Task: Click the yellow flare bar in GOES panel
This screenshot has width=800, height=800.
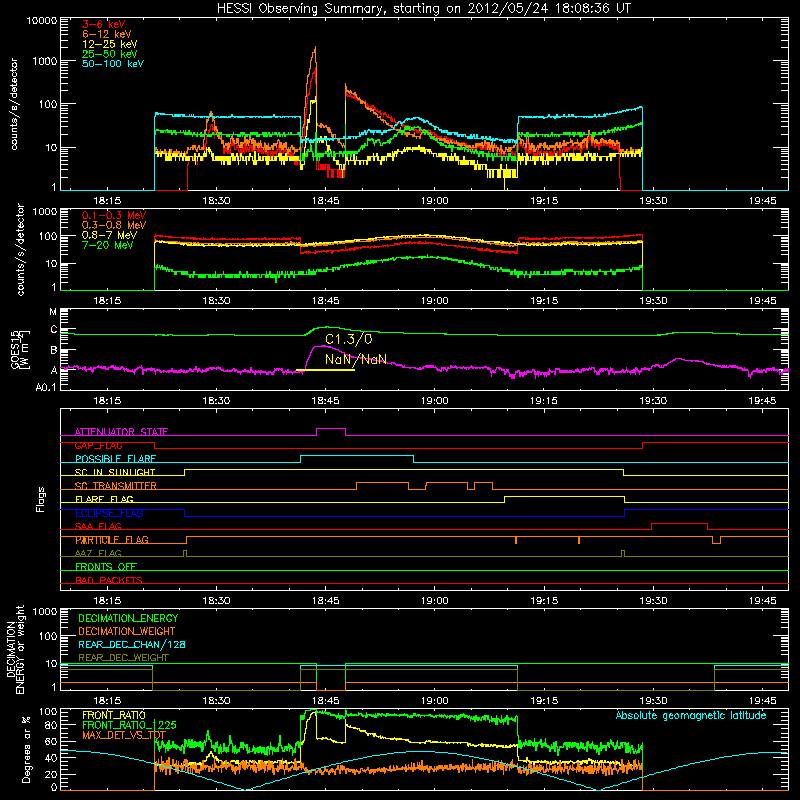Action: point(325,370)
